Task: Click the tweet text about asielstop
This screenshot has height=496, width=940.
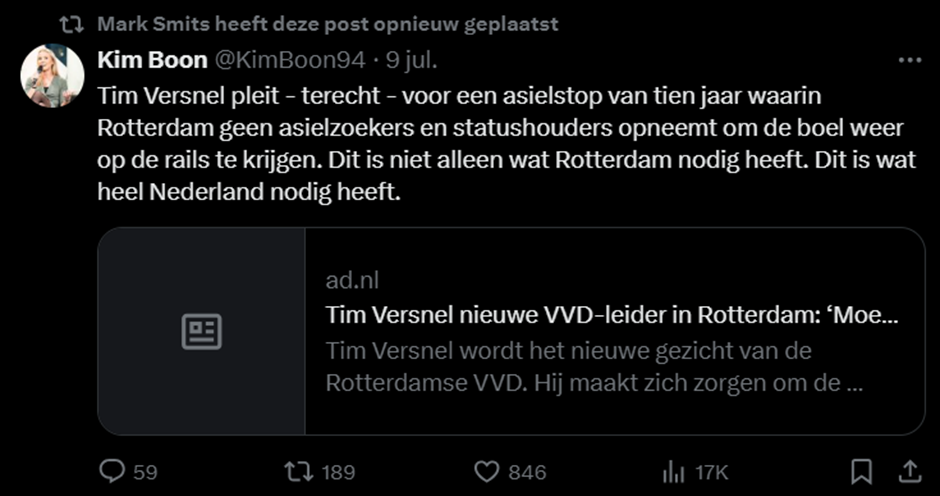Action: [x=499, y=143]
